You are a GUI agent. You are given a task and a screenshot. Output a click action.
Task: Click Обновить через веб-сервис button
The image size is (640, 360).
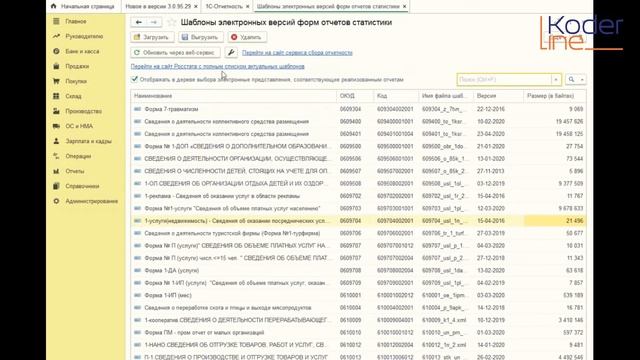coord(175,53)
